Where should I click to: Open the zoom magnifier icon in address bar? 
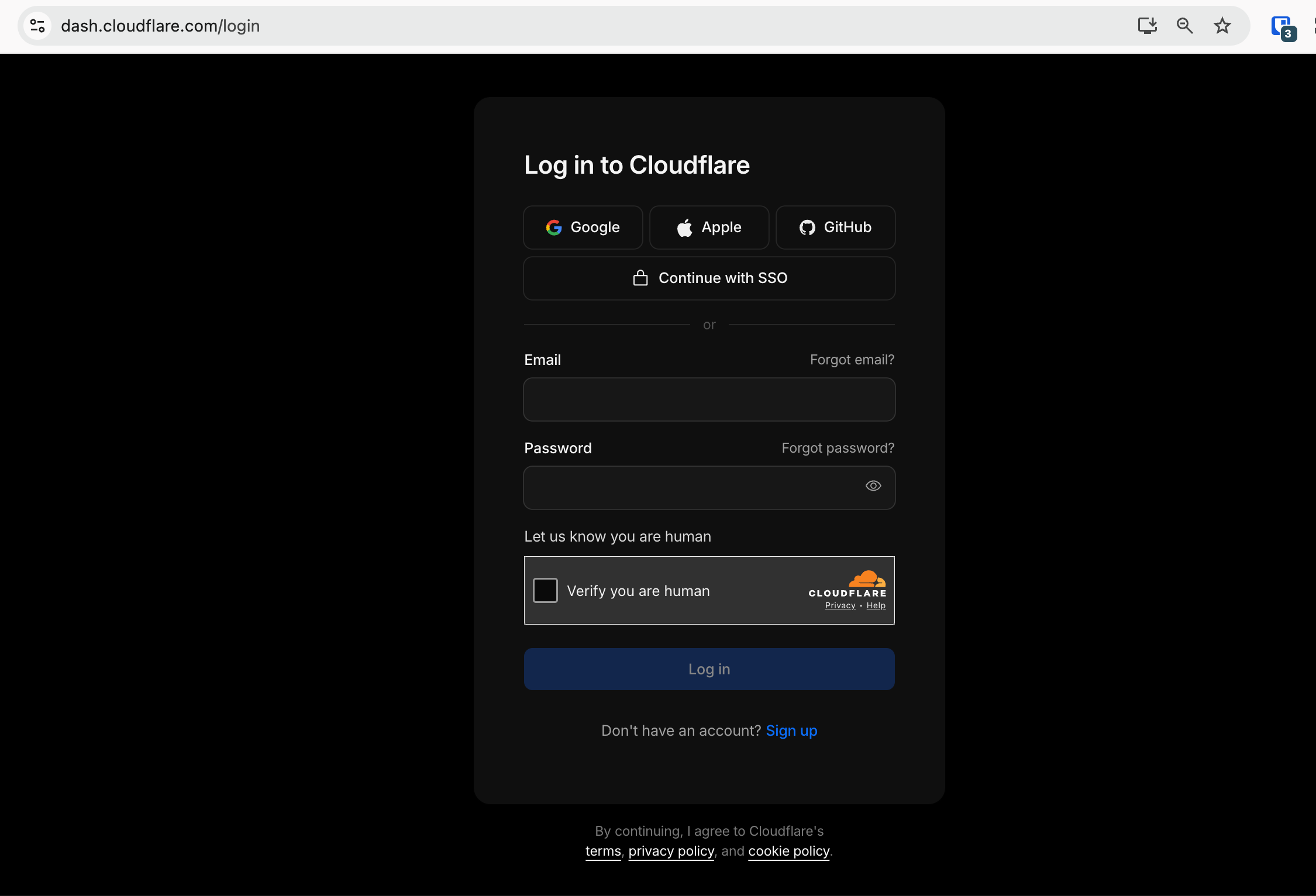1184,26
